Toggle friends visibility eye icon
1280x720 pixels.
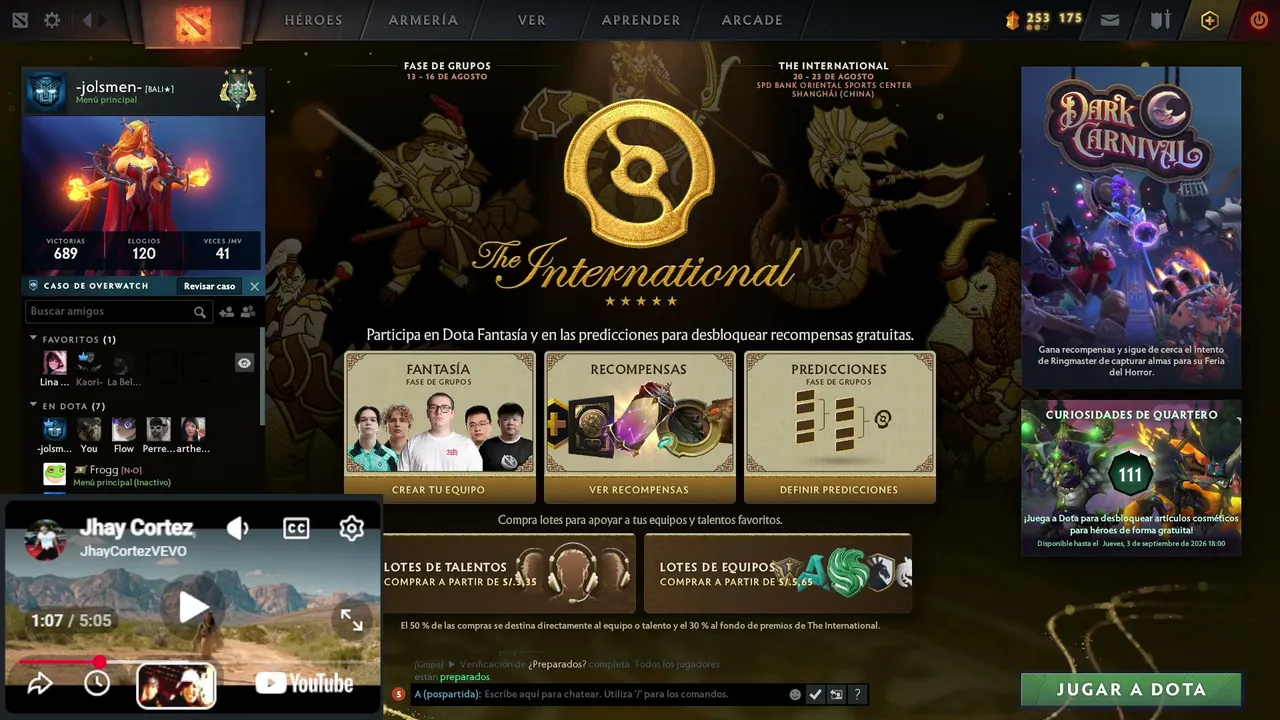click(x=244, y=363)
